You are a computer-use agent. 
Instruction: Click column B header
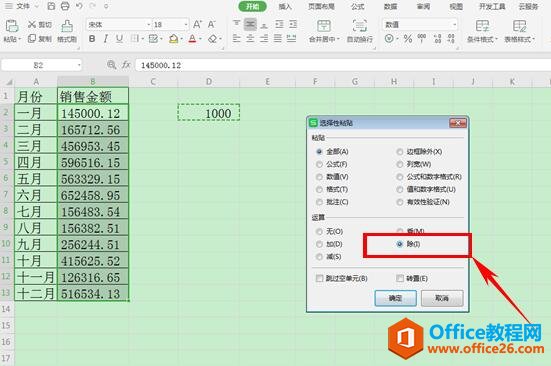point(93,81)
